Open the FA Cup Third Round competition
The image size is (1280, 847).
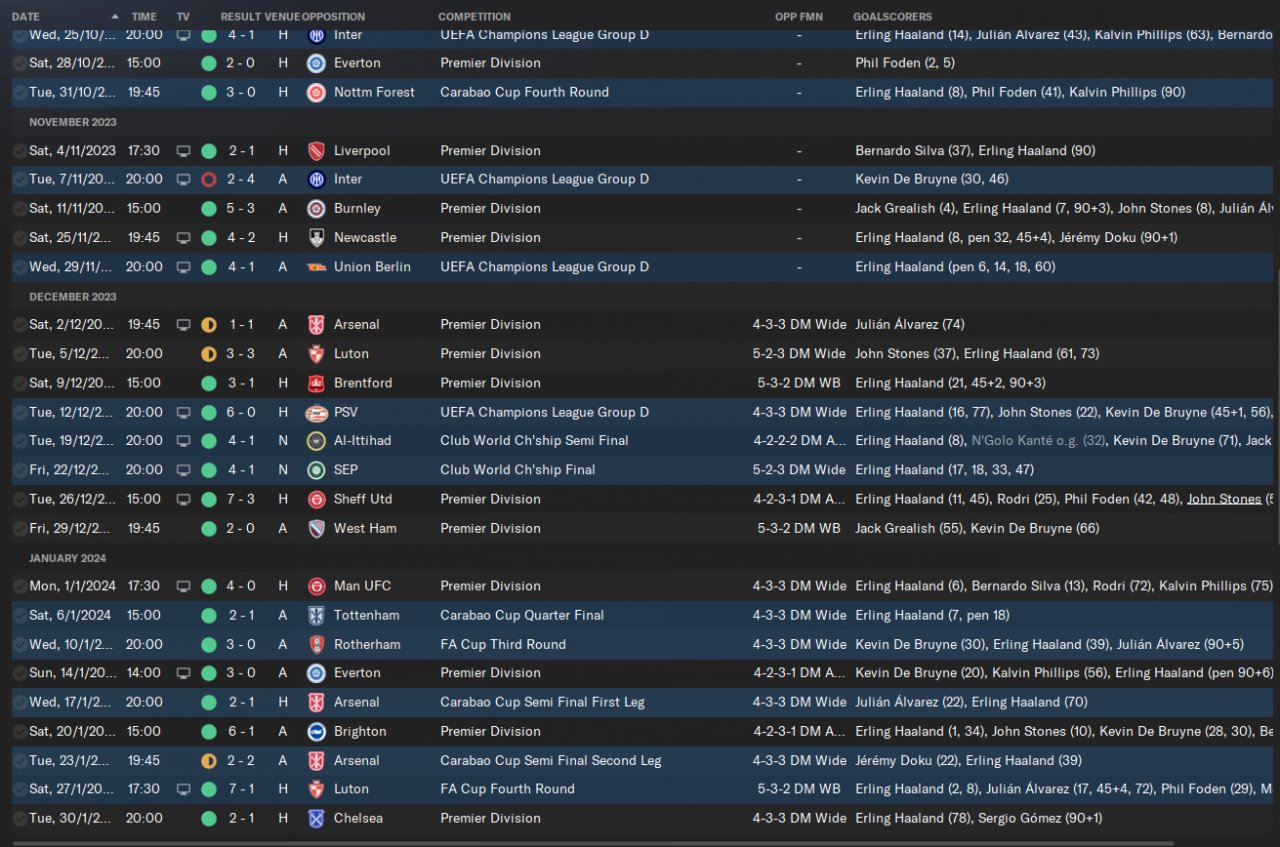(503, 644)
